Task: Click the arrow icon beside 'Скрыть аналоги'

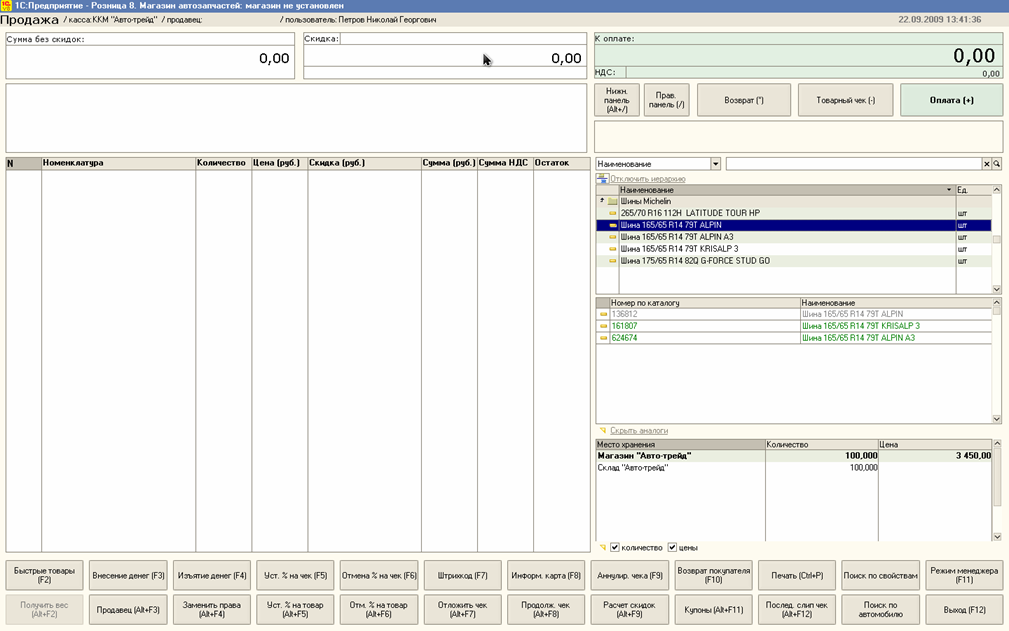Action: 603,430
